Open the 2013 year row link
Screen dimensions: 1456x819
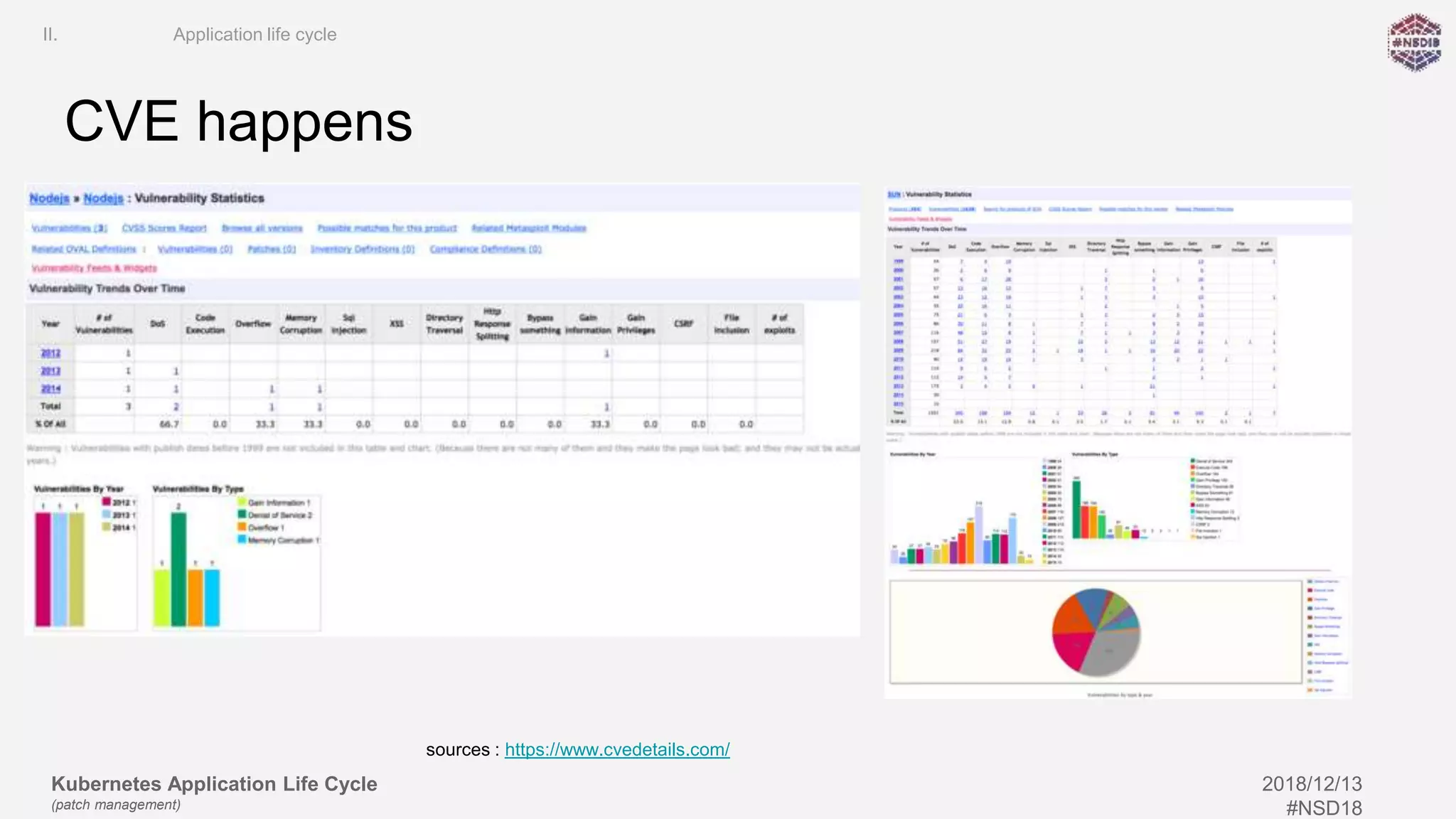point(50,371)
